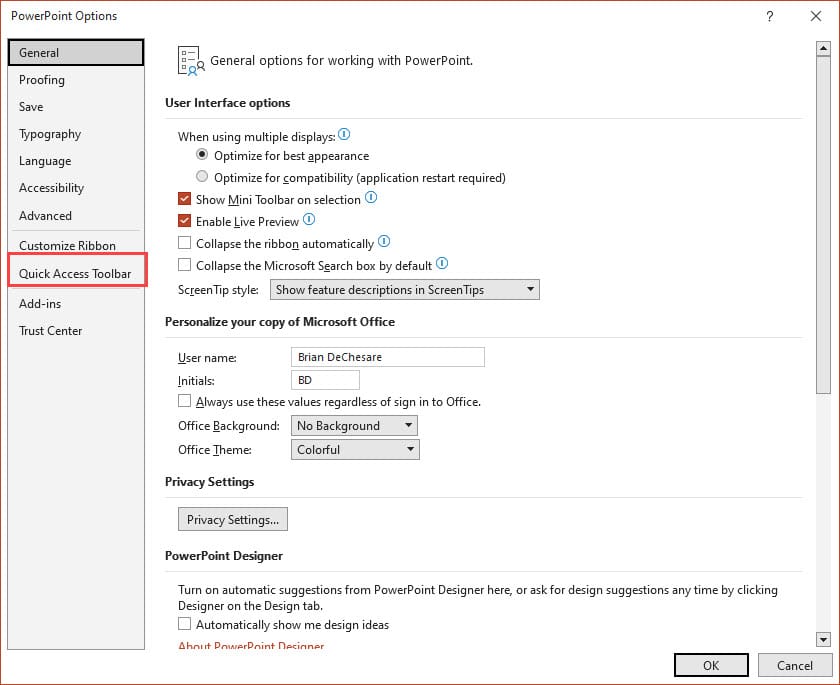840x685 pixels.
Task: Open the Trust Center section
Action: 50,331
